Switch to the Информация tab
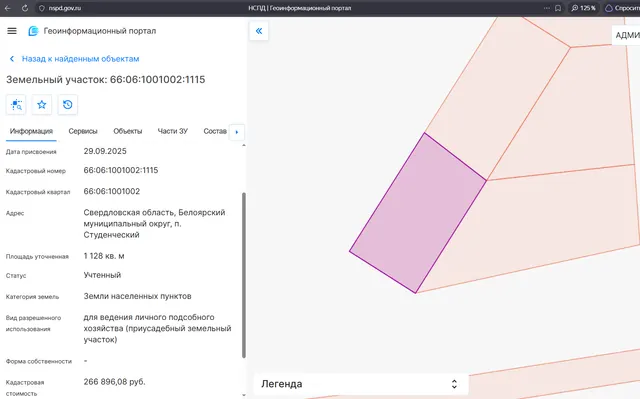The width and height of the screenshot is (640, 399). (x=31, y=131)
